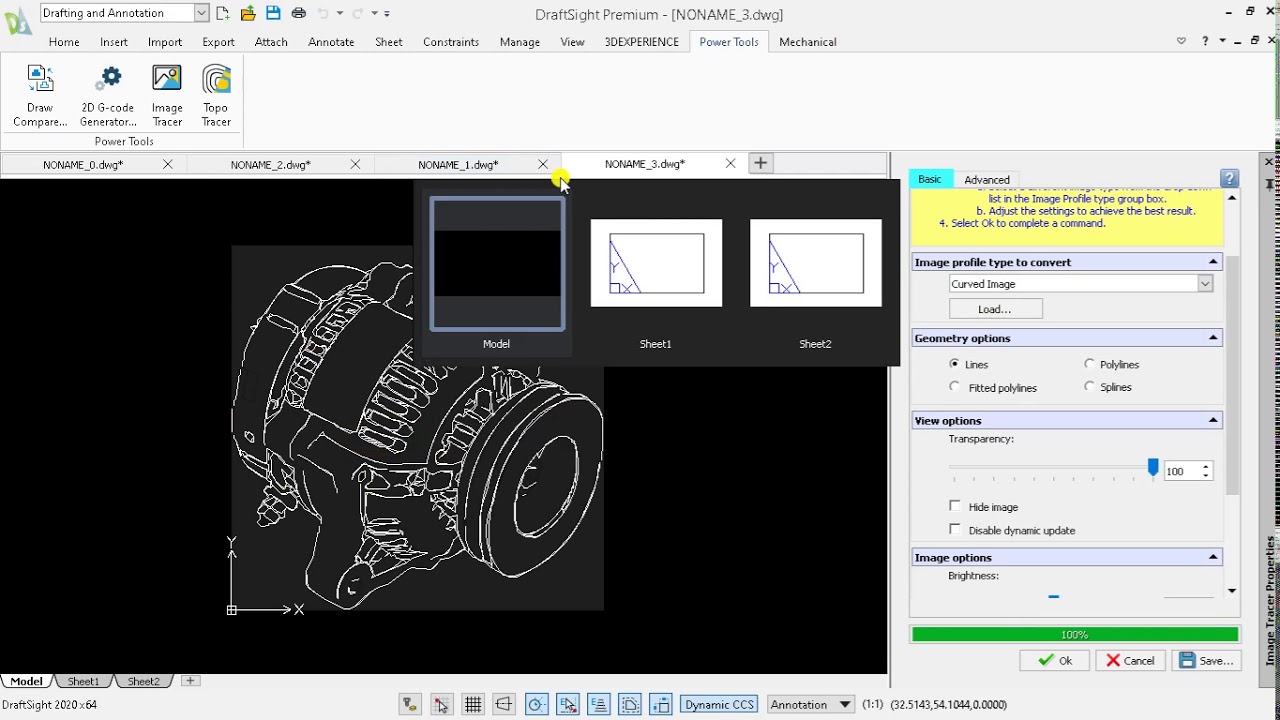
Task: Print the drawing using the printer icon
Action: [299, 13]
